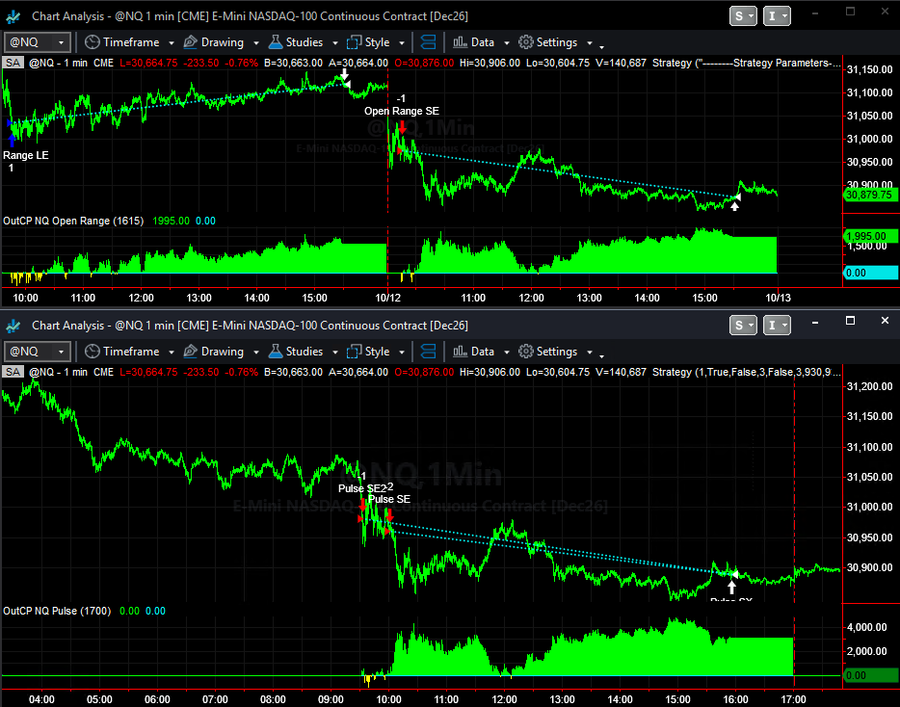Open the S dropdown button in bottom title bar
Viewport: 900px width, 707px height.
tap(743, 325)
